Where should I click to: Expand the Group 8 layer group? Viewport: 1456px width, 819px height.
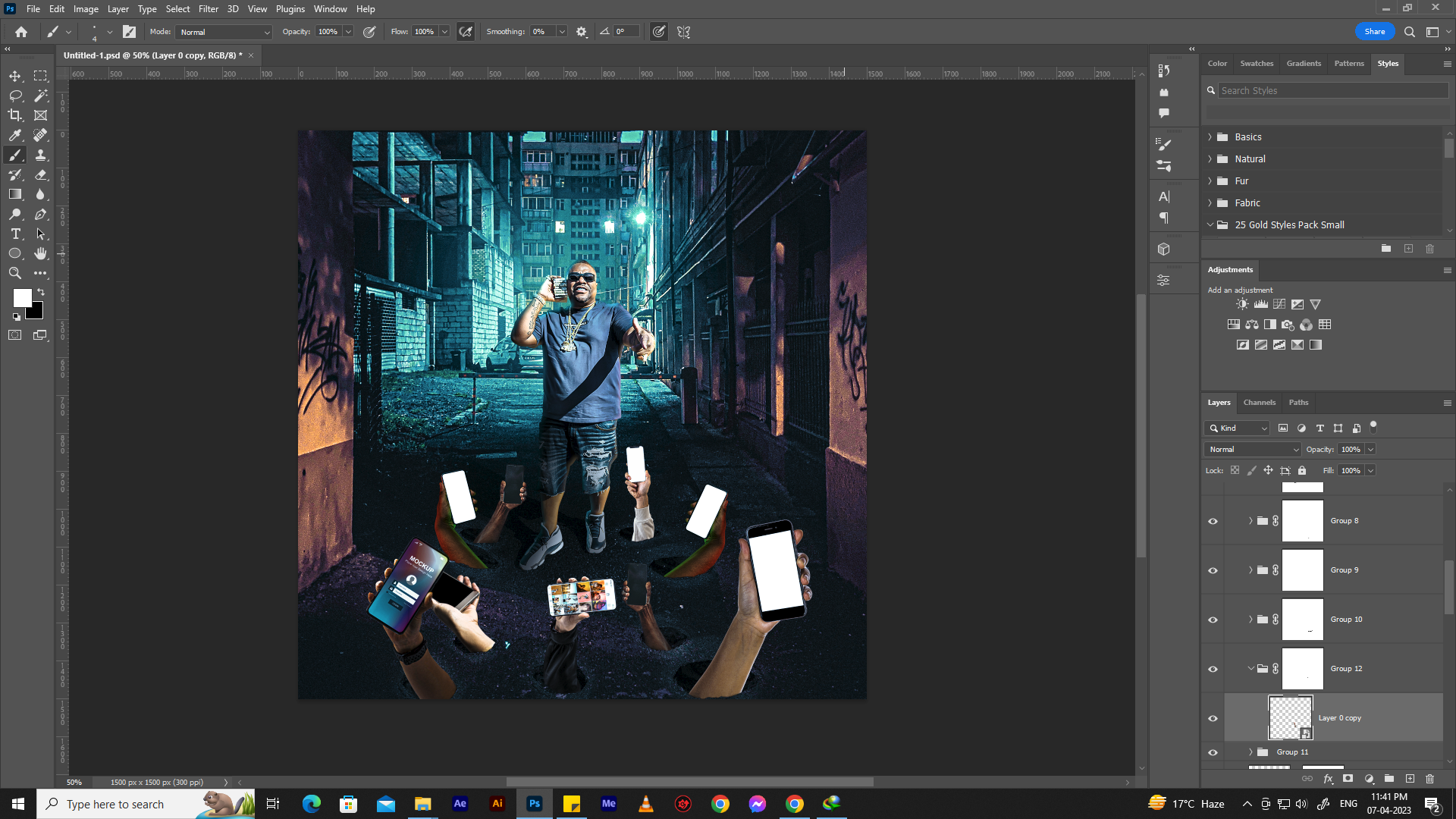tap(1250, 521)
